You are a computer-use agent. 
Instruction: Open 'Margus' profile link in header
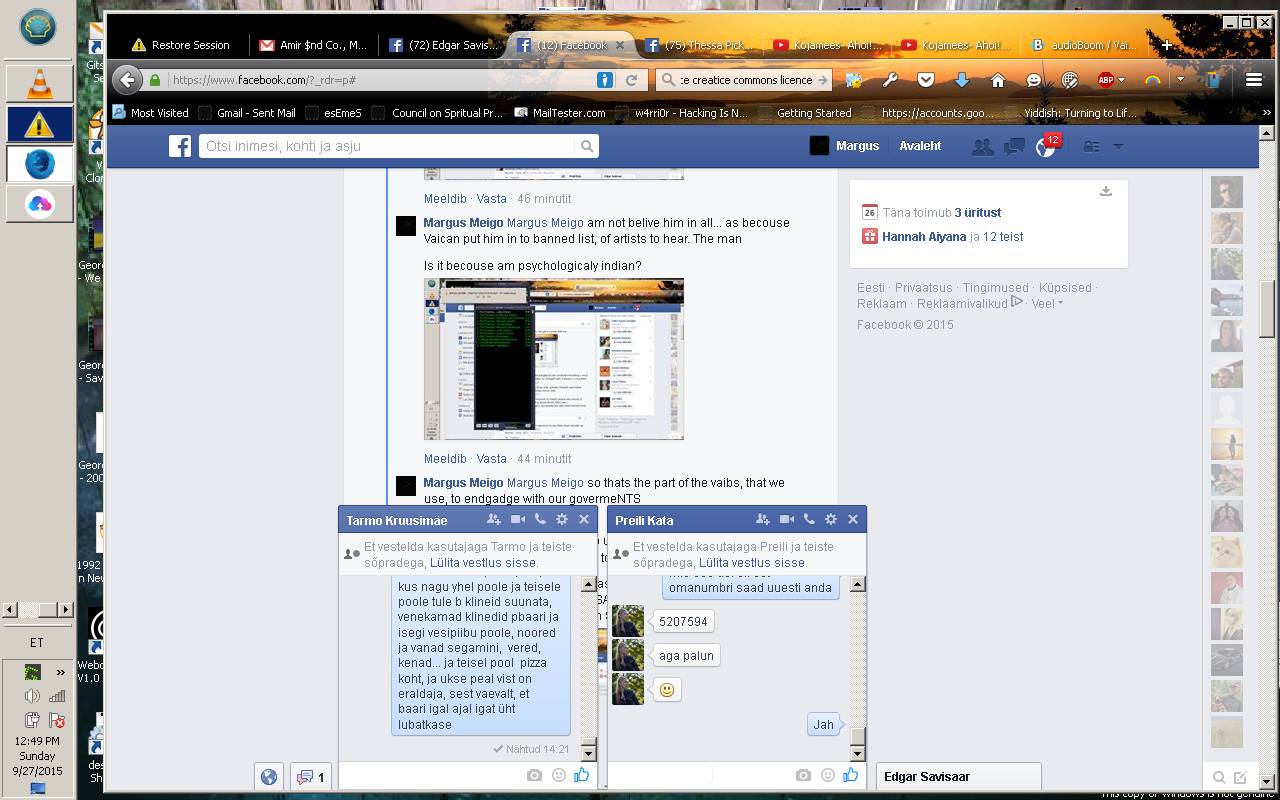pyautogui.click(x=845, y=146)
